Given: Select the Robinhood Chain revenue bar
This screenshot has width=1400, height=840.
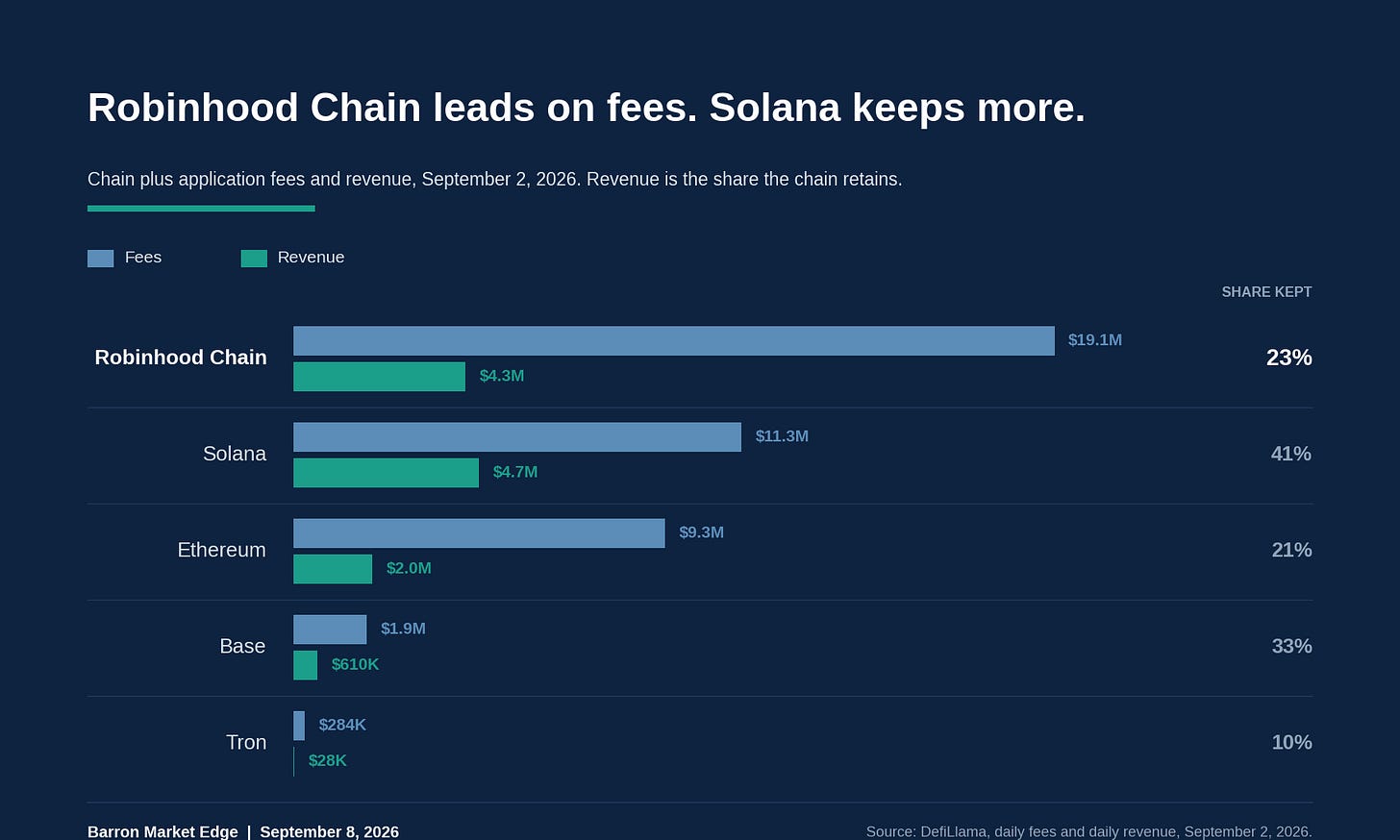Looking at the screenshot, I should click(379, 376).
